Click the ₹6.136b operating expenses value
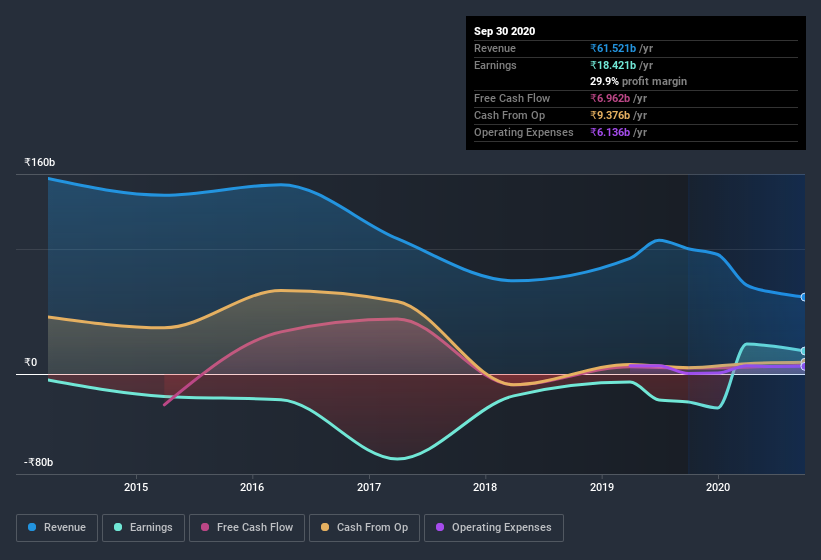Screen dimensions: 821x560 pyautogui.click(x=610, y=132)
